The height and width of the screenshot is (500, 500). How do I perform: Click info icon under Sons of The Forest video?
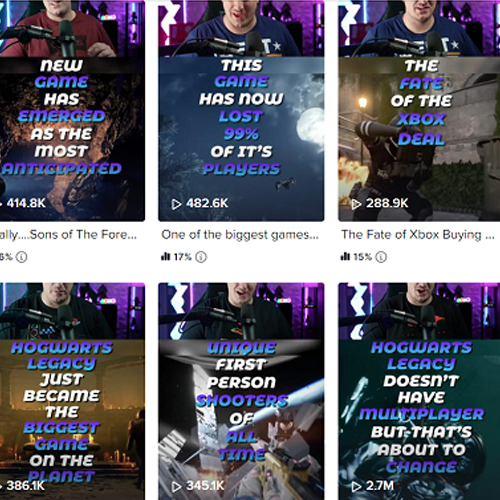point(22,257)
